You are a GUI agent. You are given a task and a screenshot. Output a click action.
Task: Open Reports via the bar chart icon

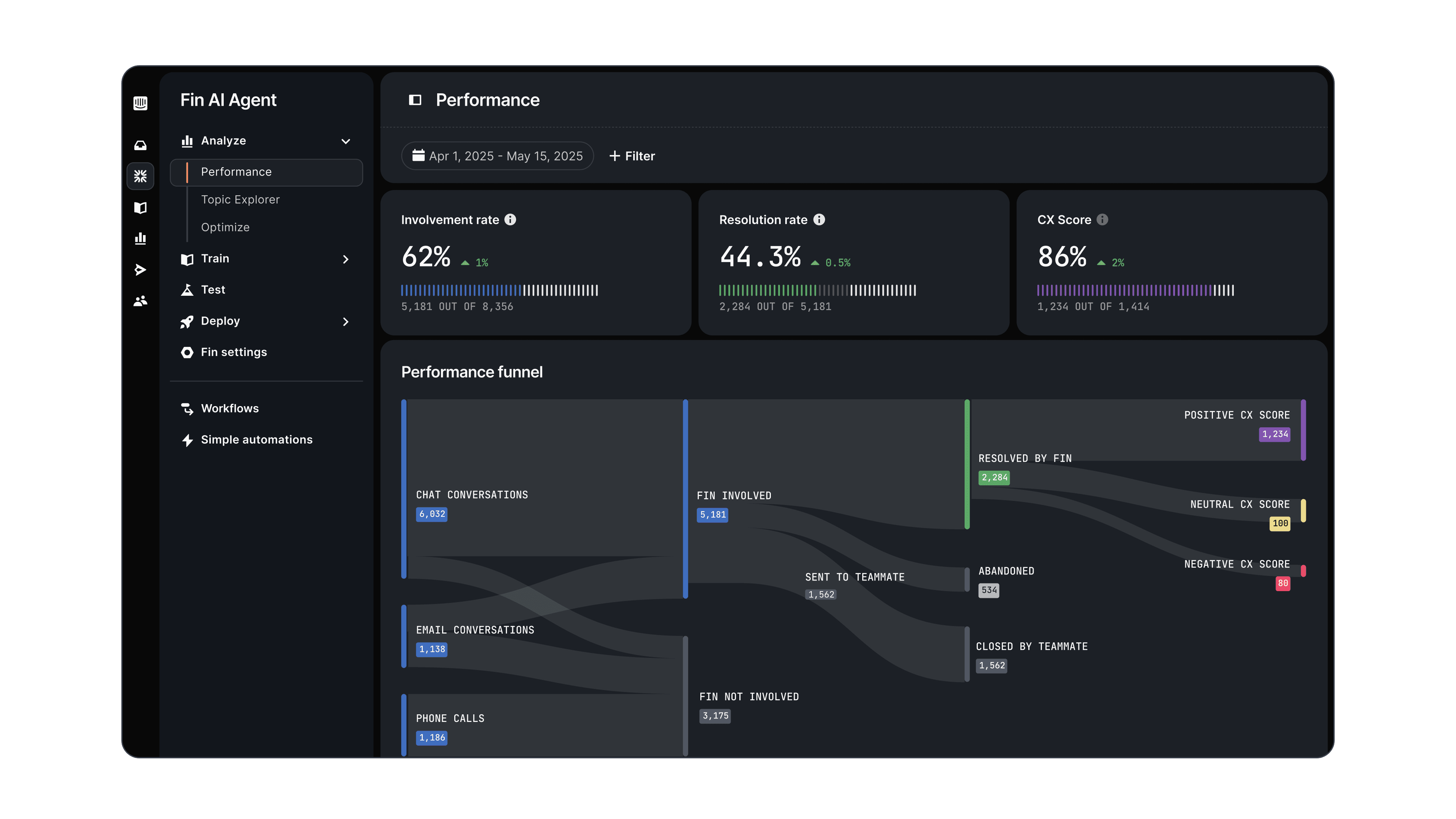(140, 238)
